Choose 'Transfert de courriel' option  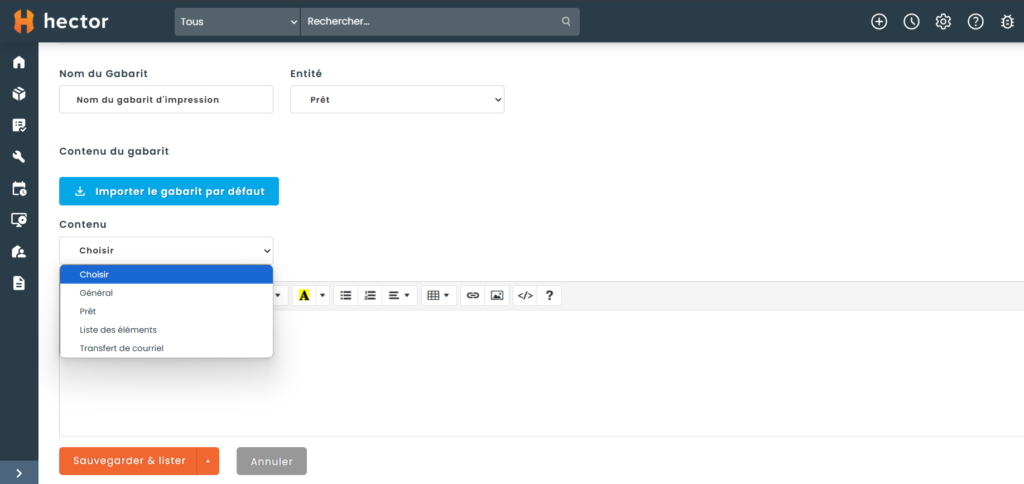[x=121, y=348]
